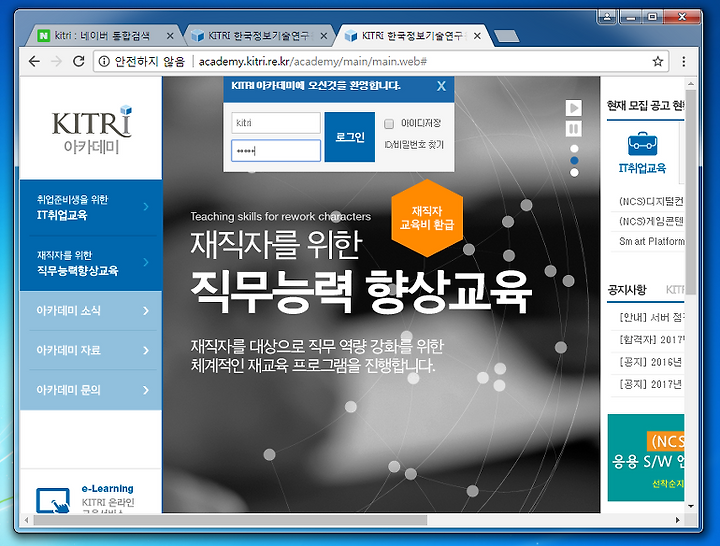Click the vertical scrollbar thumb

691,193
